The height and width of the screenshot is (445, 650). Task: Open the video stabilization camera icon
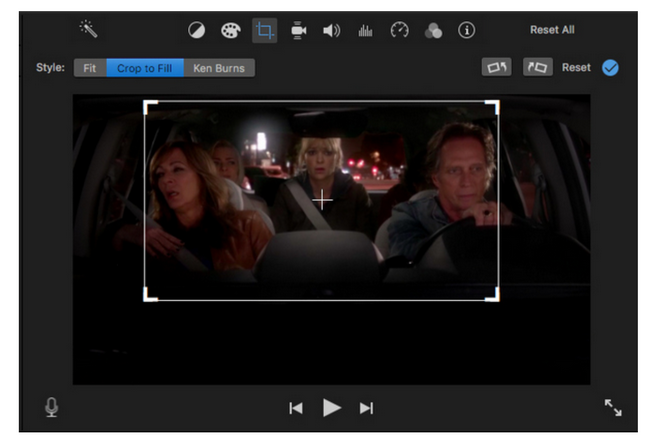[x=298, y=31]
